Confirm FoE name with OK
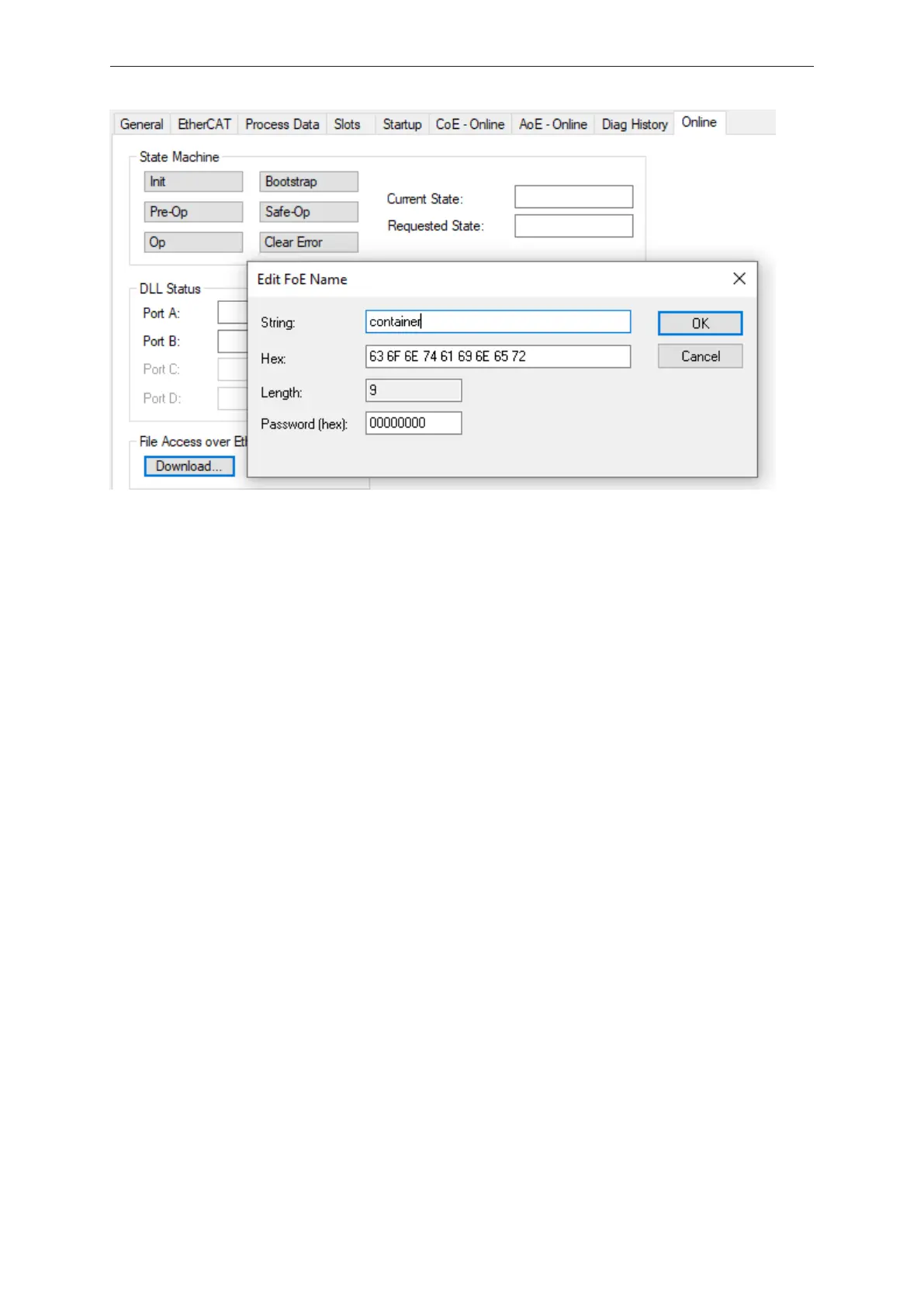The image size is (924, 1307). click(x=700, y=324)
